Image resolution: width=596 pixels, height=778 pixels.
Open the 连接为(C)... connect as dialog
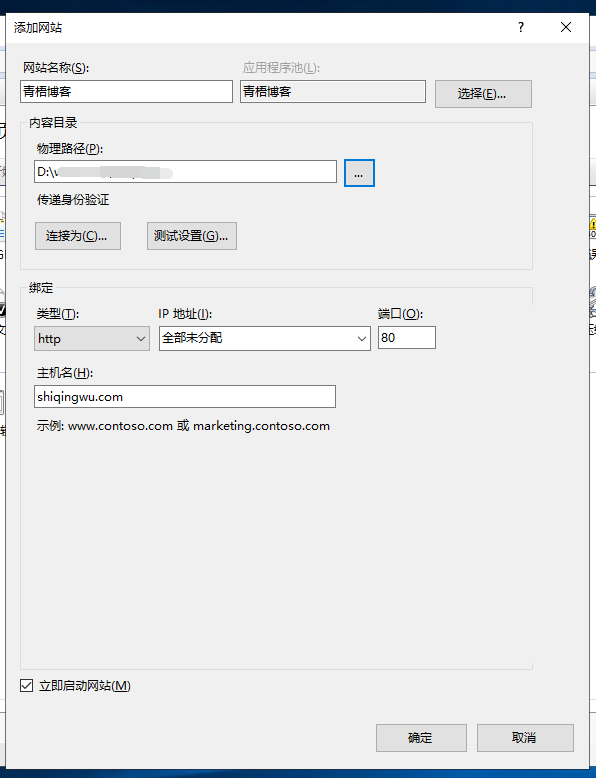pyautogui.click(x=78, y=236)
